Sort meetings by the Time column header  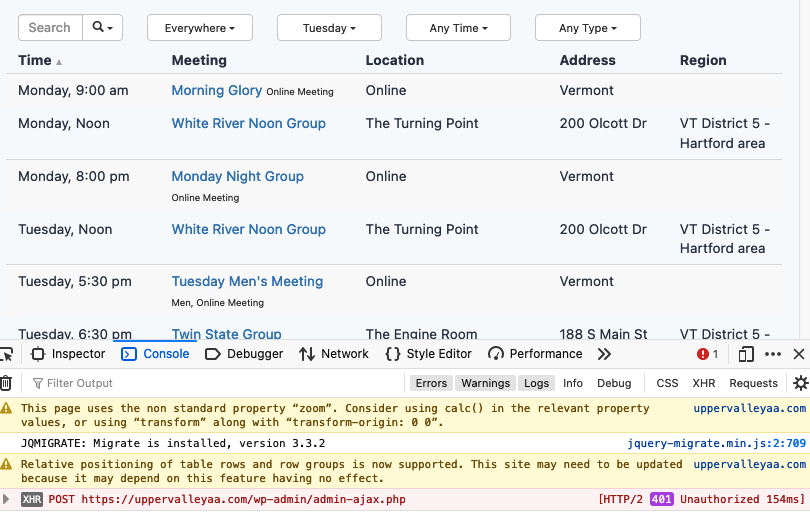click(40, 60)
